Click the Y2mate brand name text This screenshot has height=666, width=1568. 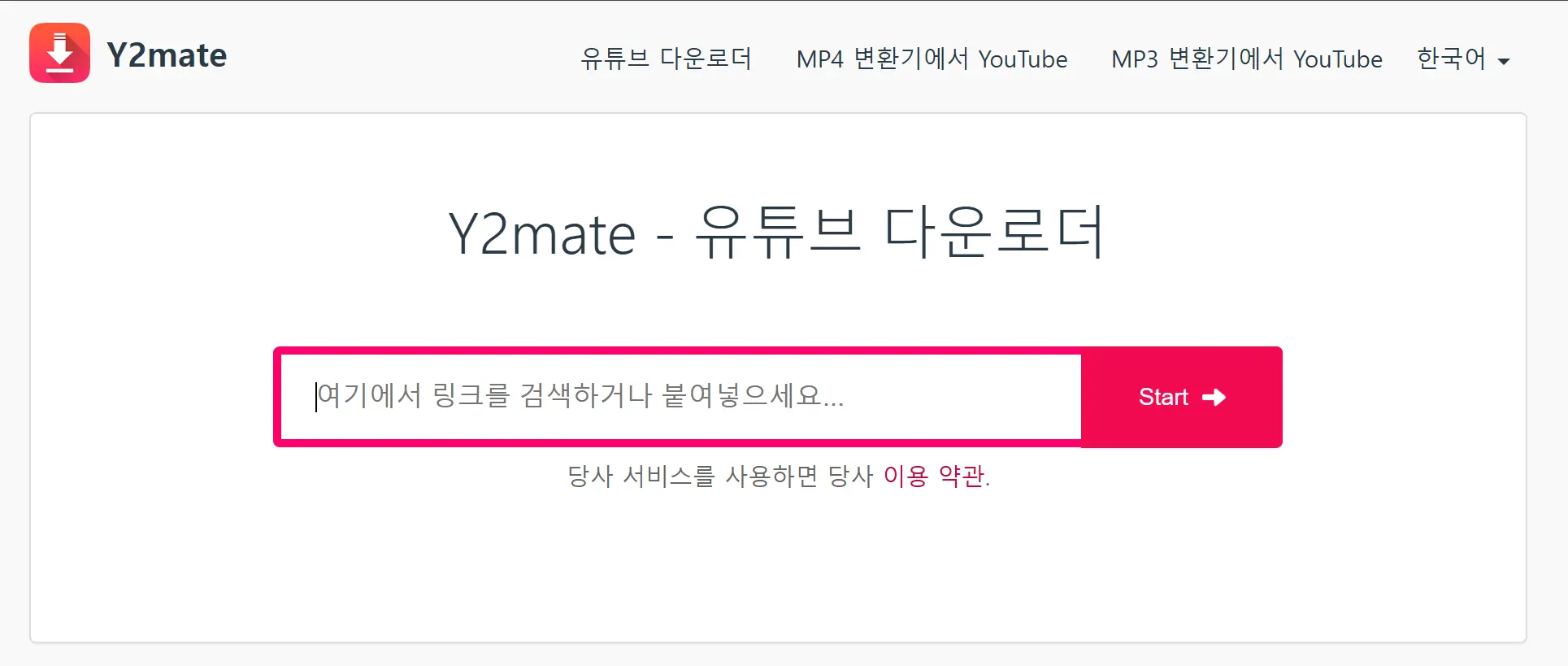(167, 55)
